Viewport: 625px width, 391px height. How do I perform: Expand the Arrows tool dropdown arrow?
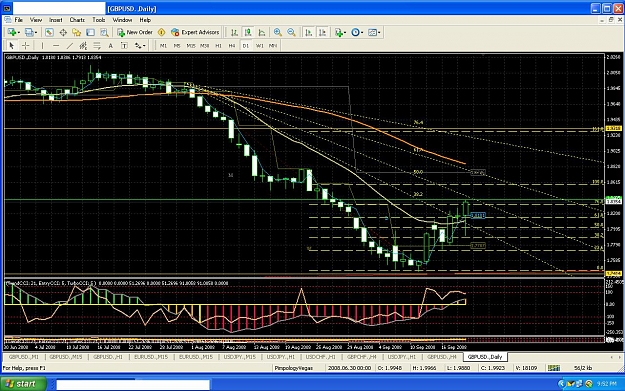click(x=144, y=46)
